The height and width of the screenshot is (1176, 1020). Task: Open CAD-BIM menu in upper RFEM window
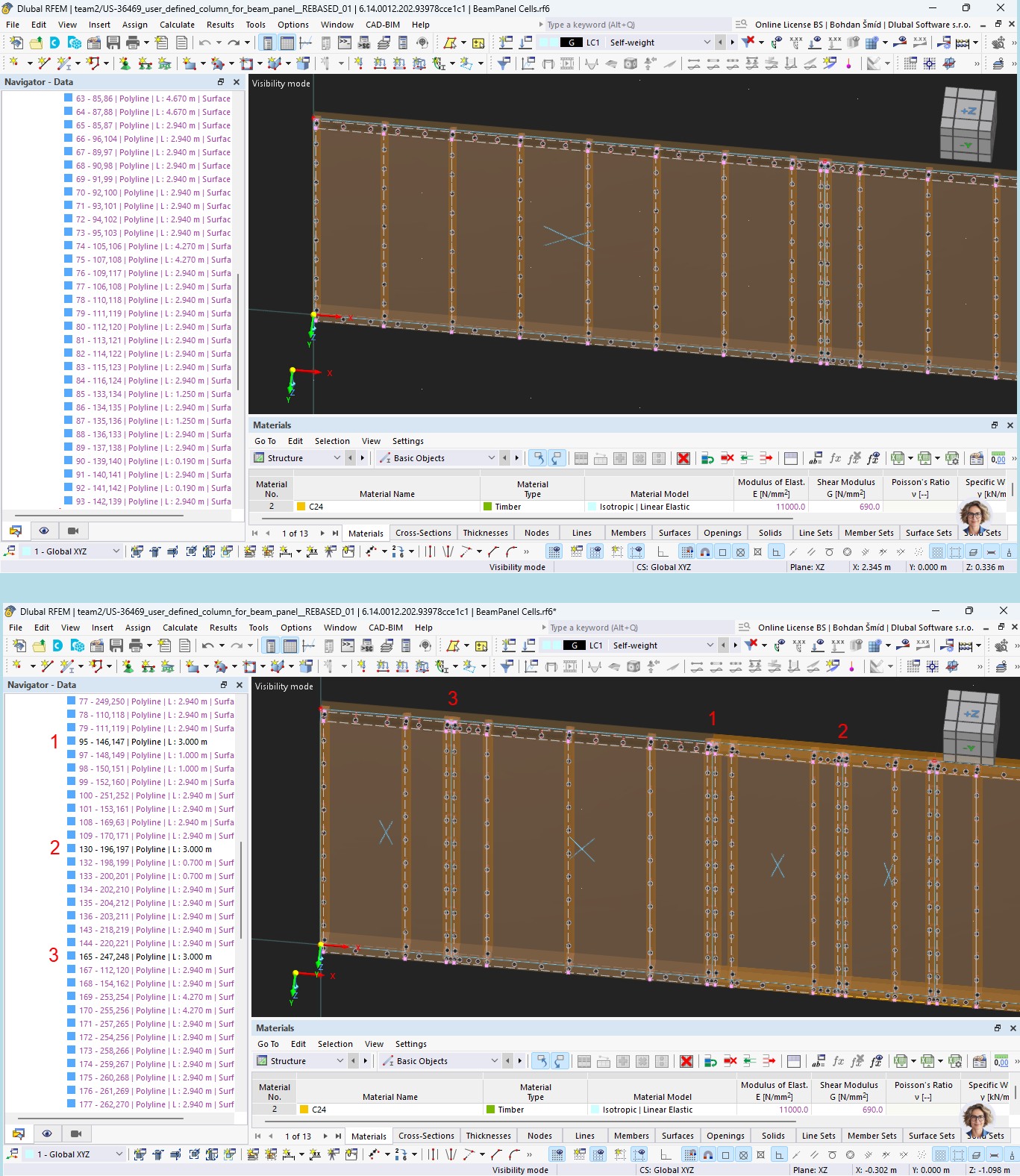383,25
